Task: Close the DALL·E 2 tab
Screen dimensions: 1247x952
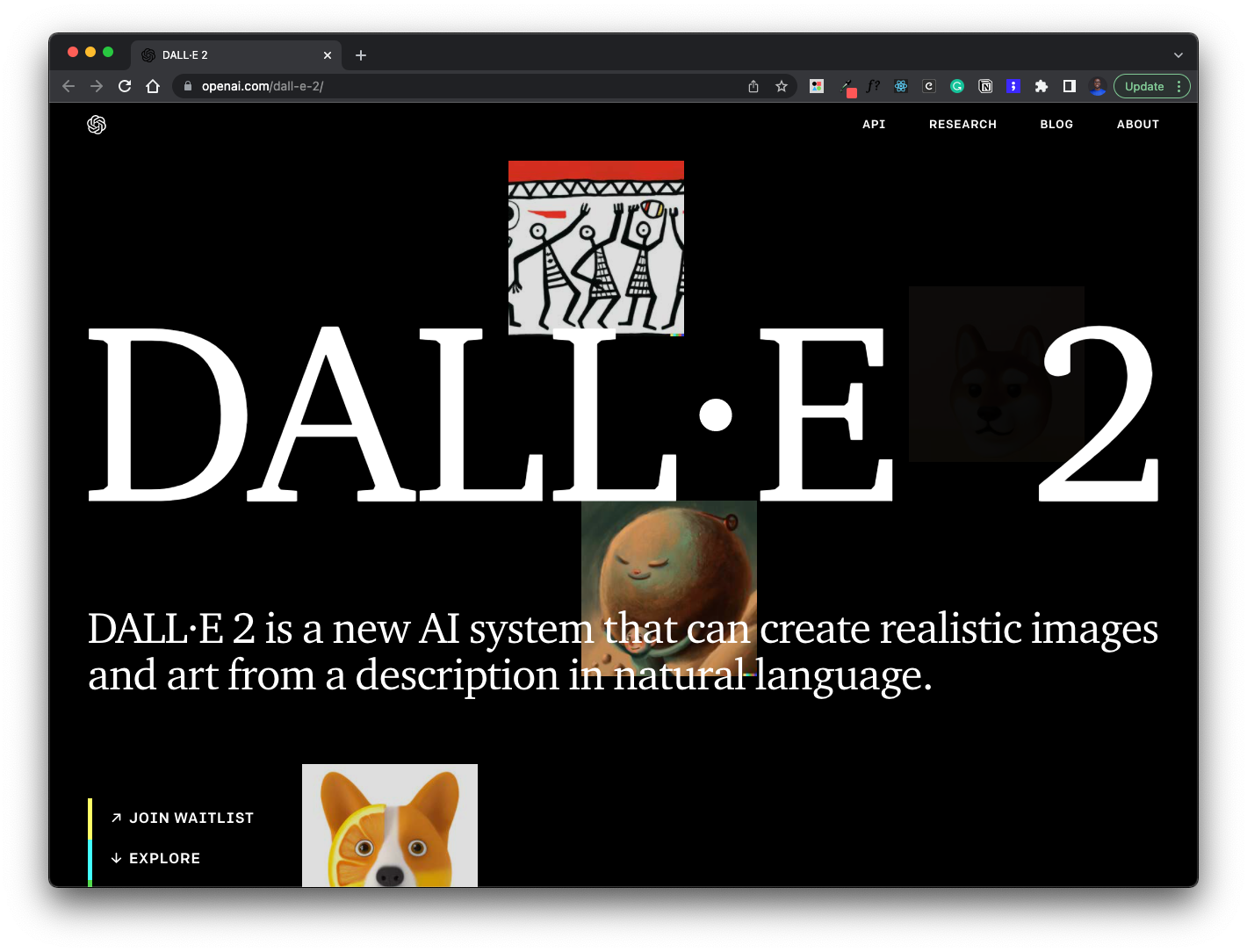Action: pyautogui.click(x=328, y=55)
